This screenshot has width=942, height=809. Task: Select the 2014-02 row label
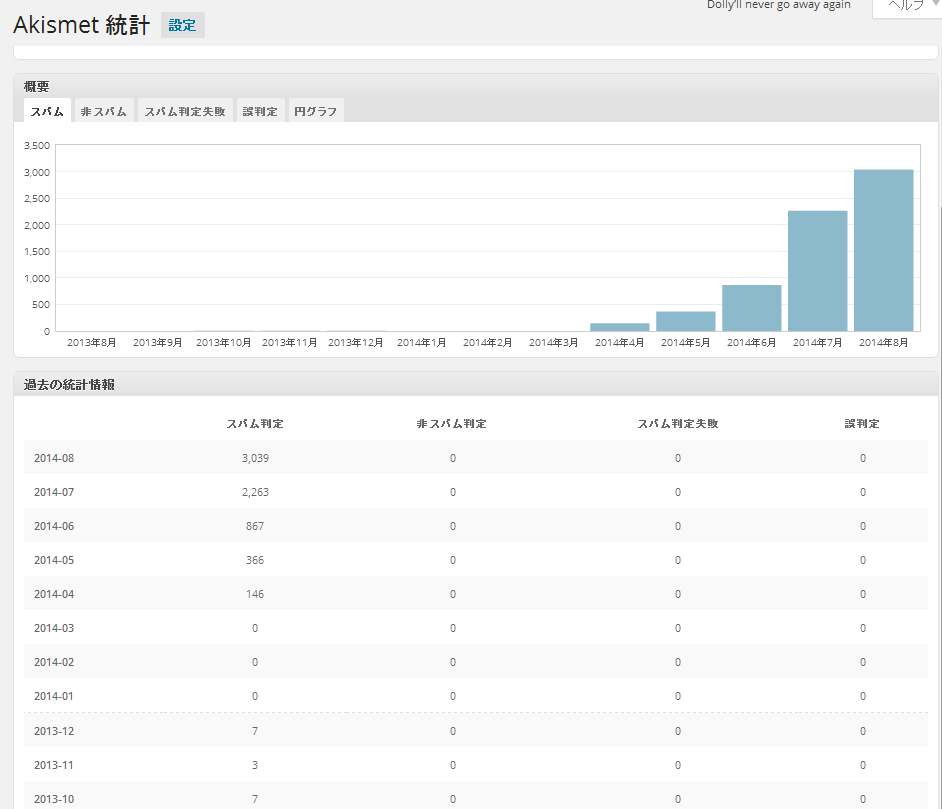click(54, 662)
